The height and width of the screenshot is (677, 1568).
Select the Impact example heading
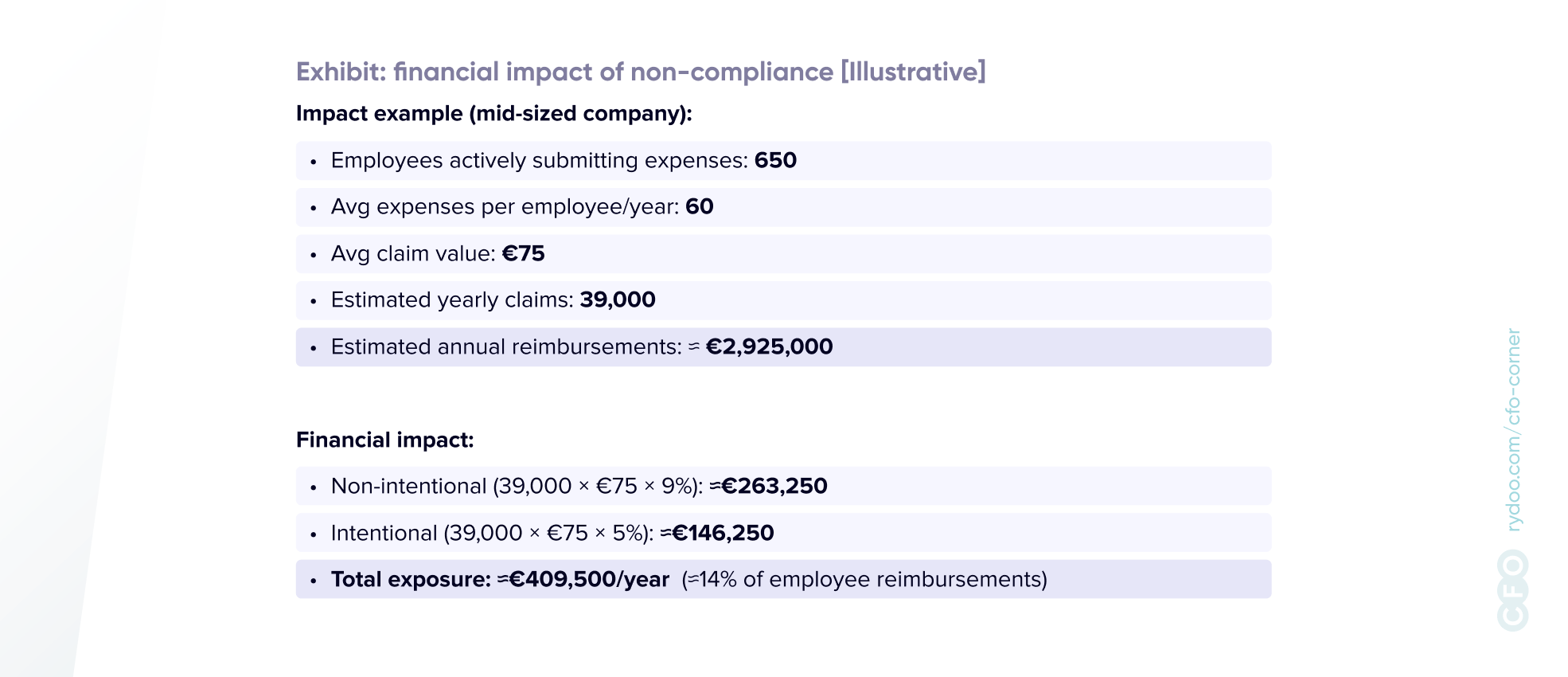[x=493, y=114]
